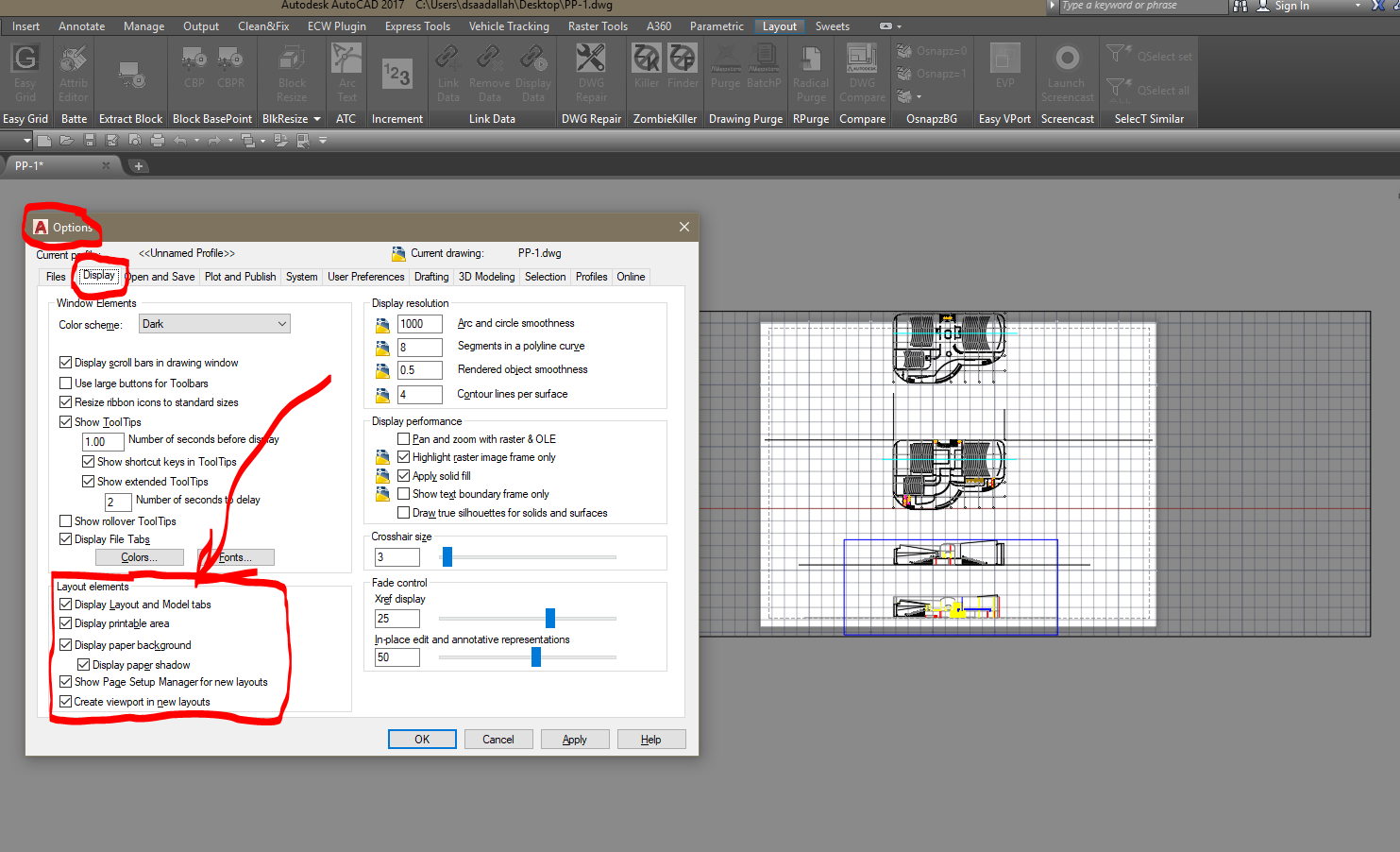Enable Pan and zoom with raster & OLE
Viewport: 1400px width, 852px height.
click(x=403, y=439)
